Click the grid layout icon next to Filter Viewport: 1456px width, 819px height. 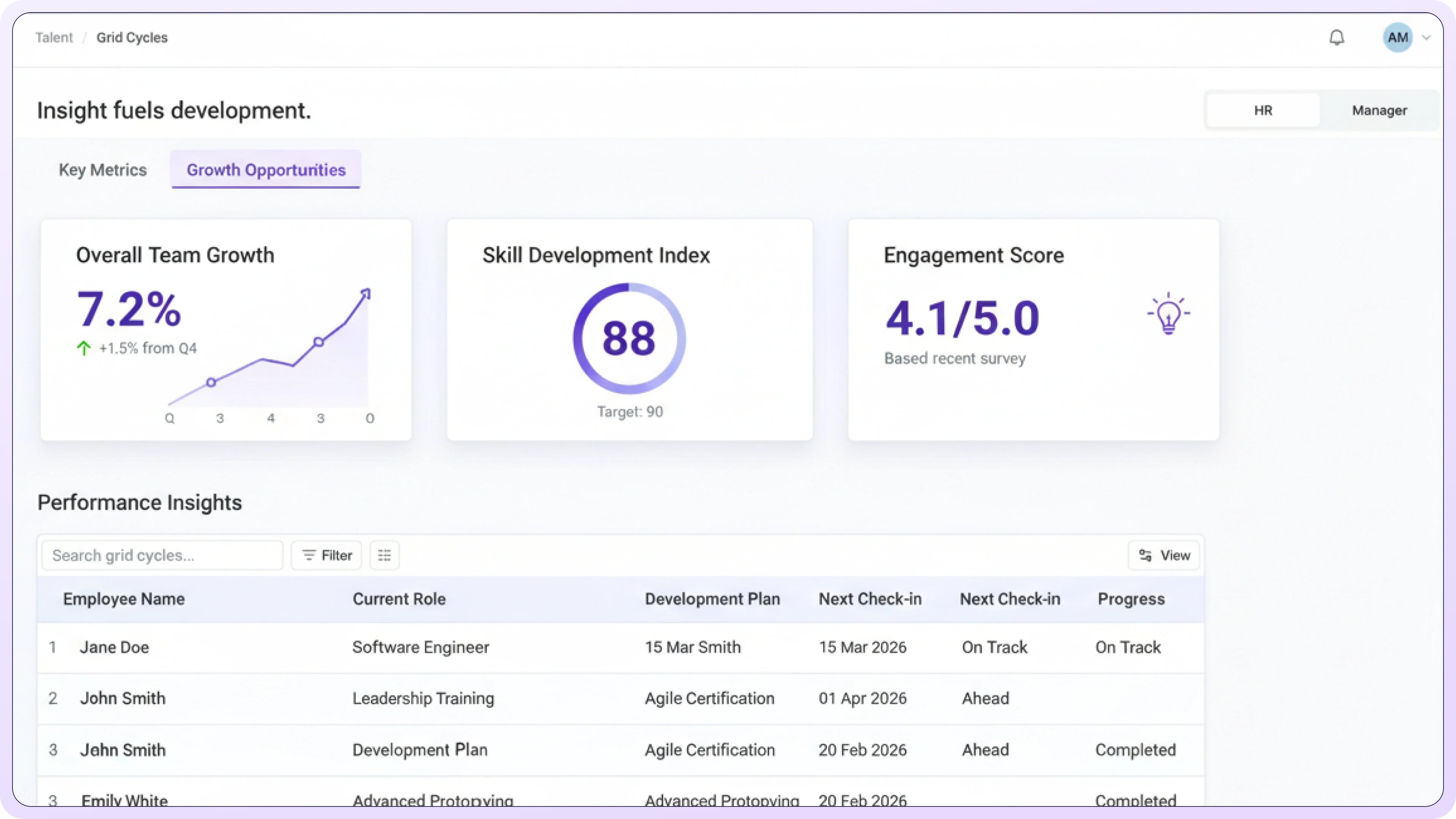384,555
